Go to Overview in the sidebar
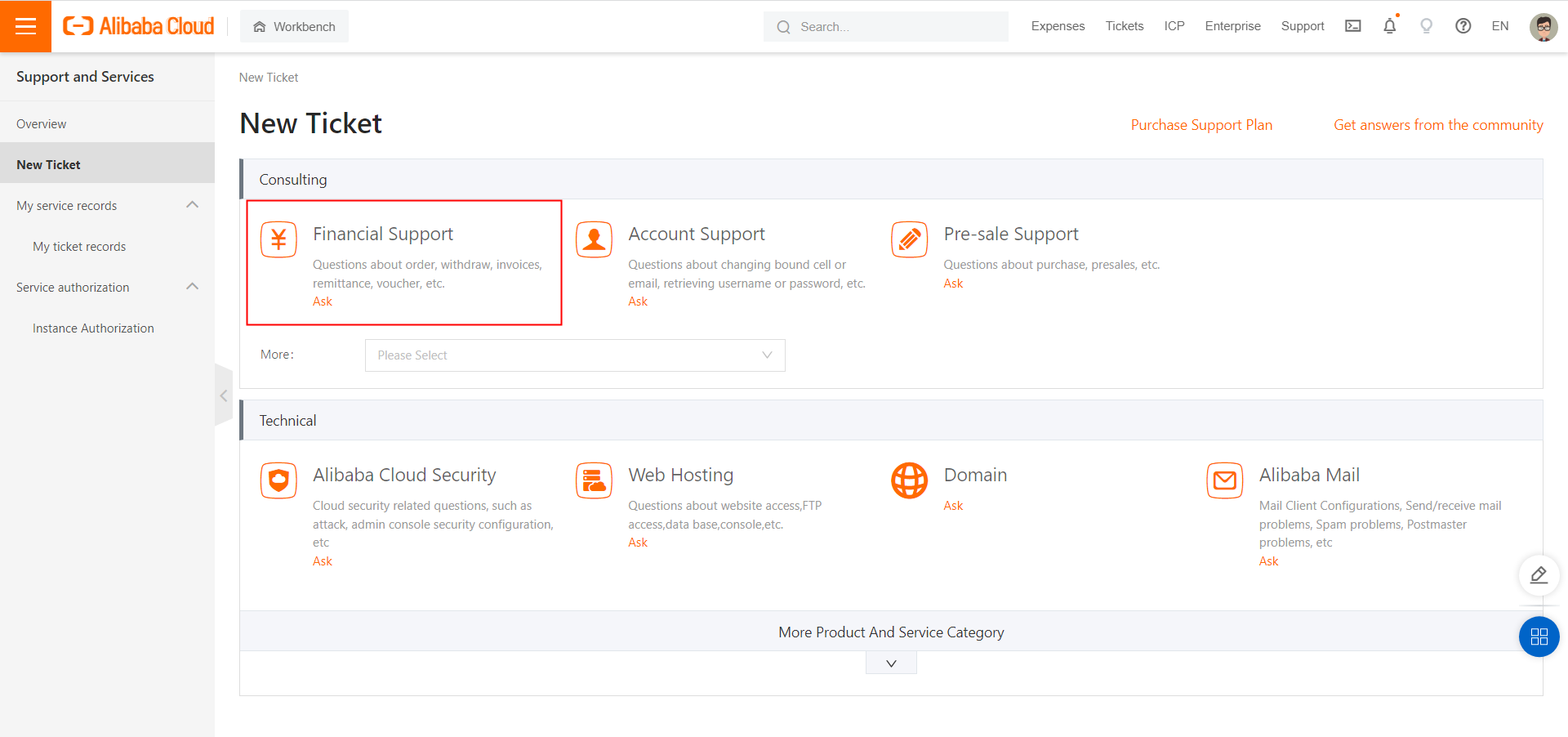The height and width of the screenshot is (737, 1568). (x=107, y=123)
